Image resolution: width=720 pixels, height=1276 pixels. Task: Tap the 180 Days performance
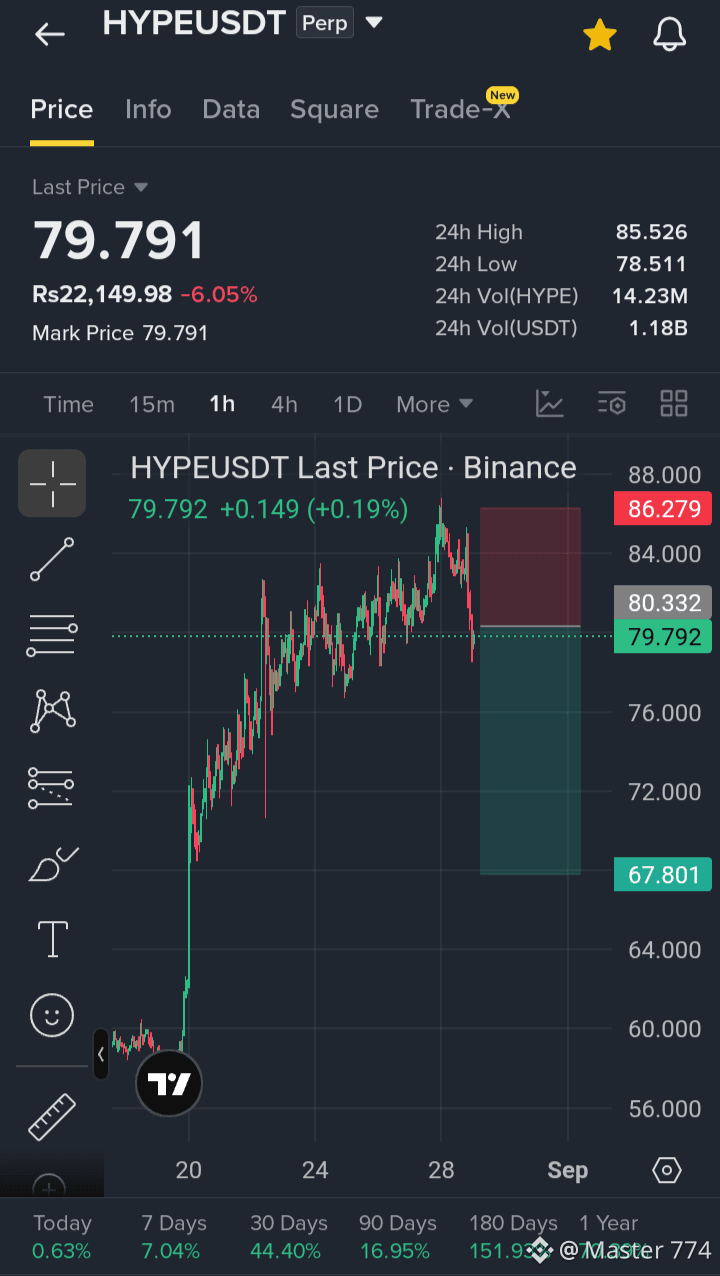coord(513,1237)
